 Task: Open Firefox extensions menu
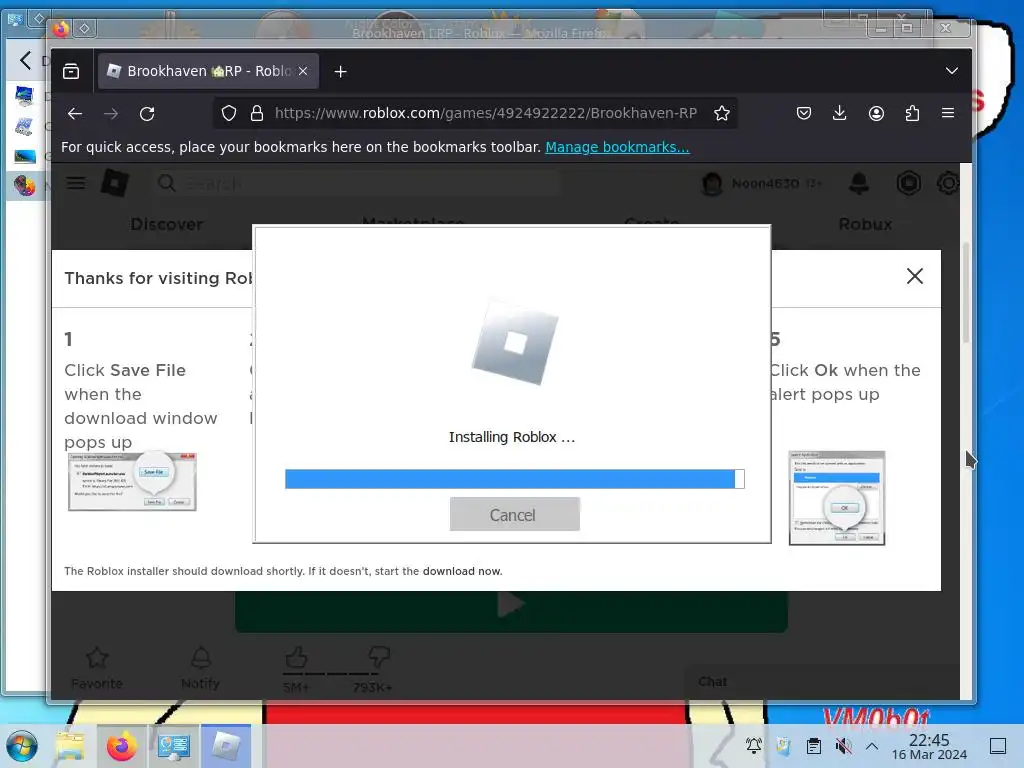coord(912,114)
